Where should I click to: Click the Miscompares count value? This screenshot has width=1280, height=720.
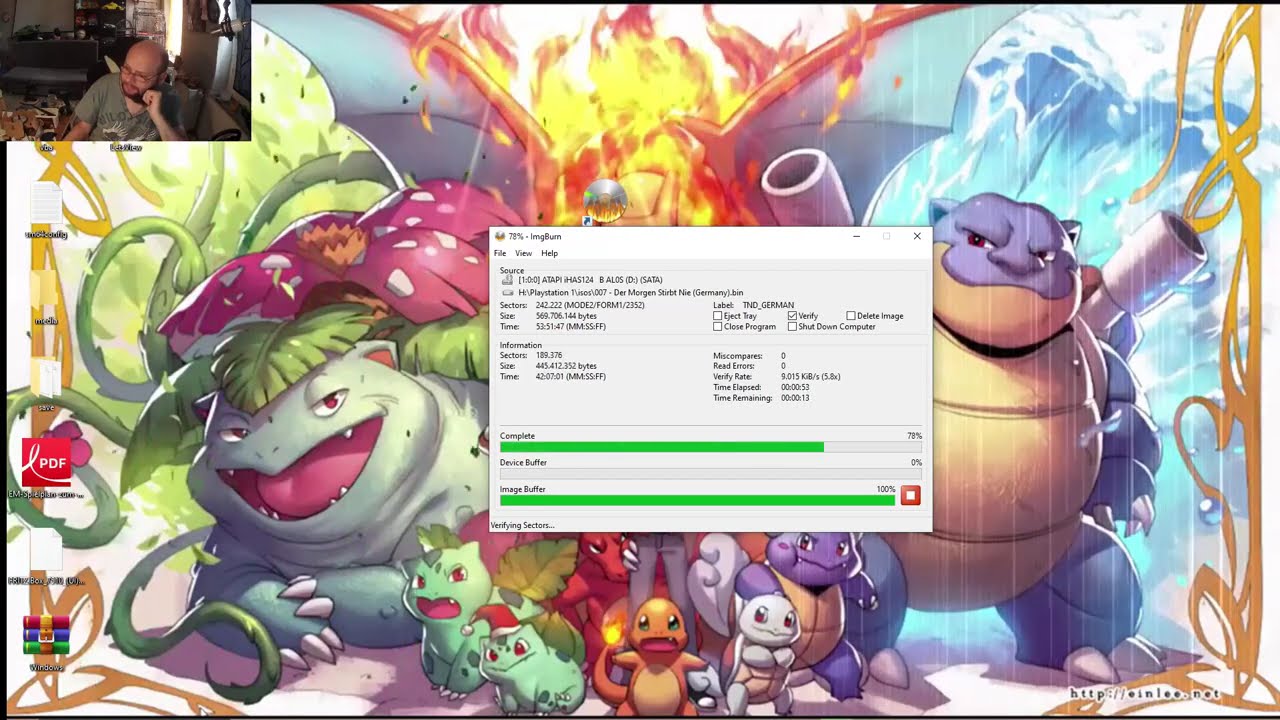tap(783, 356)
